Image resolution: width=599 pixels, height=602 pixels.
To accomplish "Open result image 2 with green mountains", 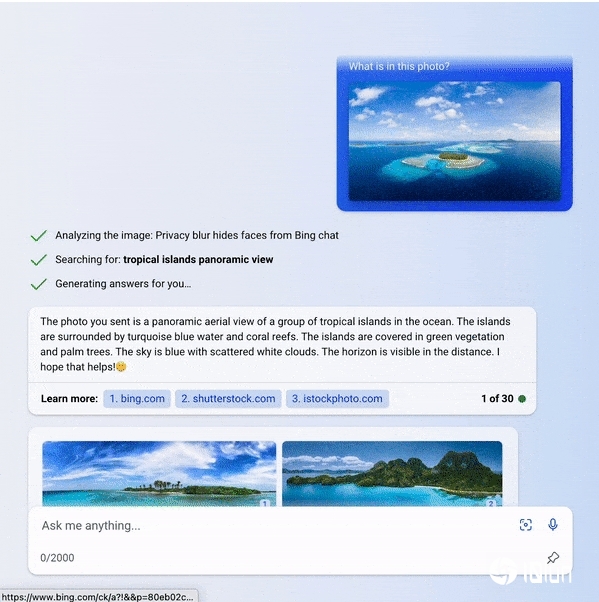I will coord(392,473).
